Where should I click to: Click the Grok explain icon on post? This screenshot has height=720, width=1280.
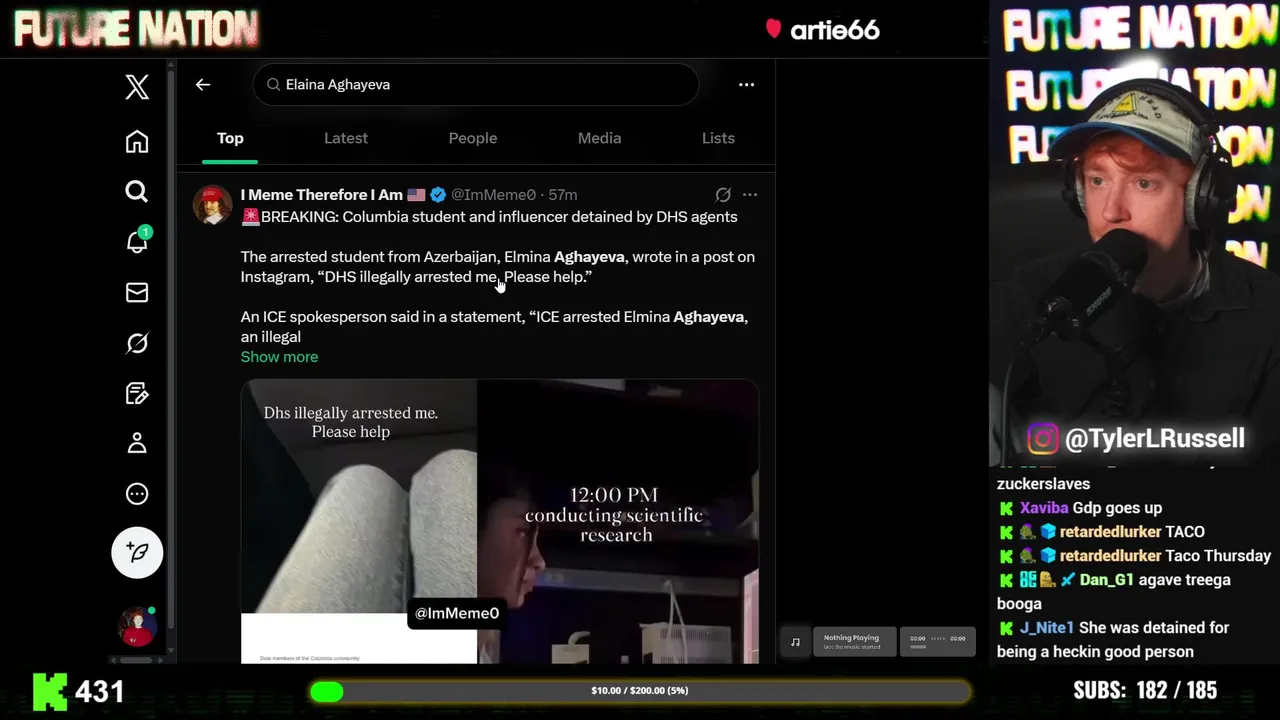tap(723, 195)
